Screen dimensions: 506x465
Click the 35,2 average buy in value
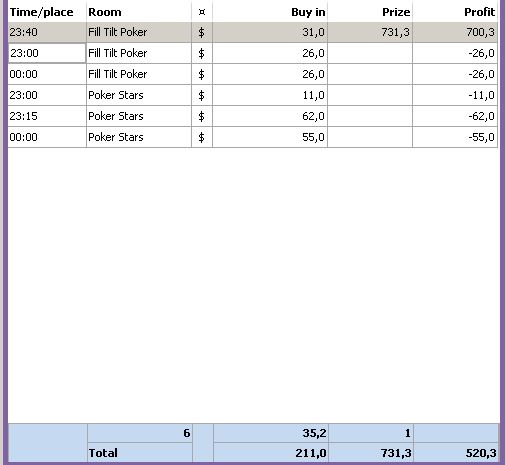314,433
